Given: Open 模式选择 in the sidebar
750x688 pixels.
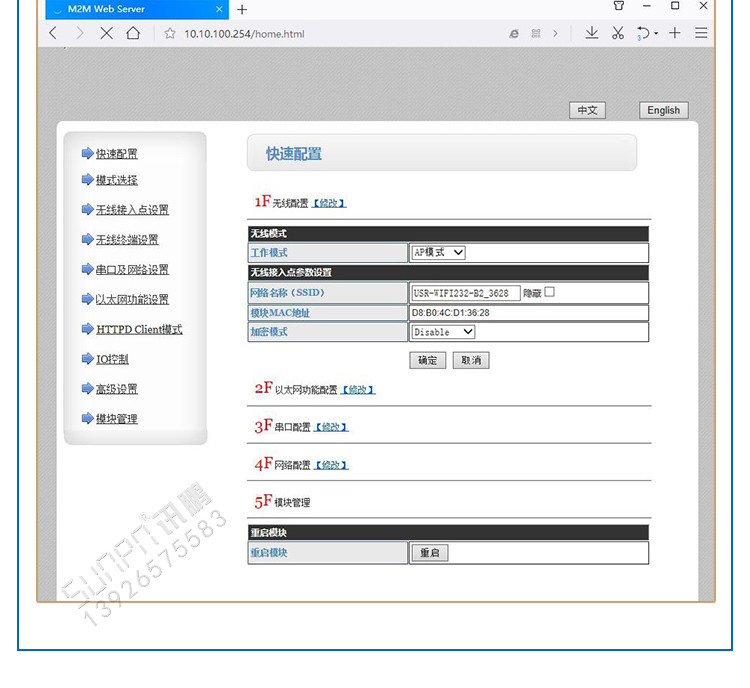Looking at the screenshot, I should pos(116,180).
